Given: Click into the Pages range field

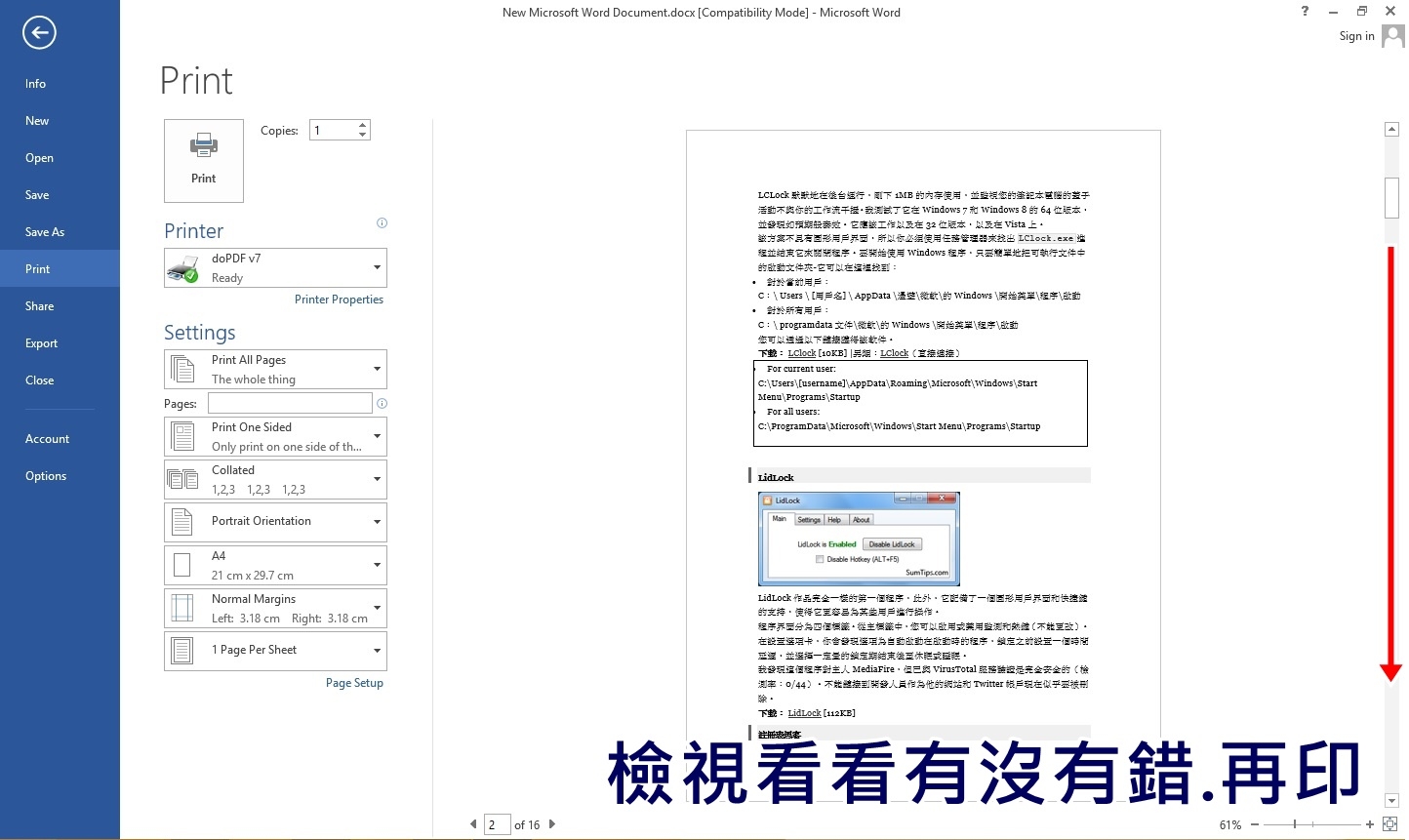Looking at the screenshot, I should tap(290, 403).
